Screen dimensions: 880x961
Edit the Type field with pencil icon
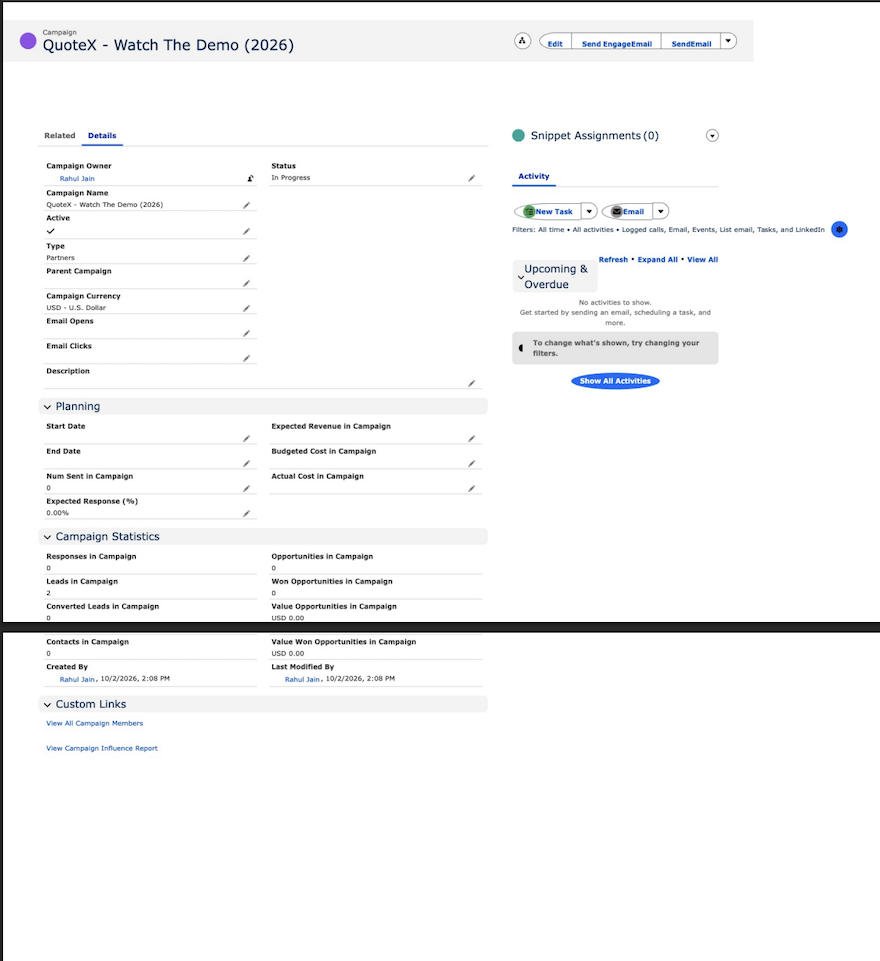(246, 258)
